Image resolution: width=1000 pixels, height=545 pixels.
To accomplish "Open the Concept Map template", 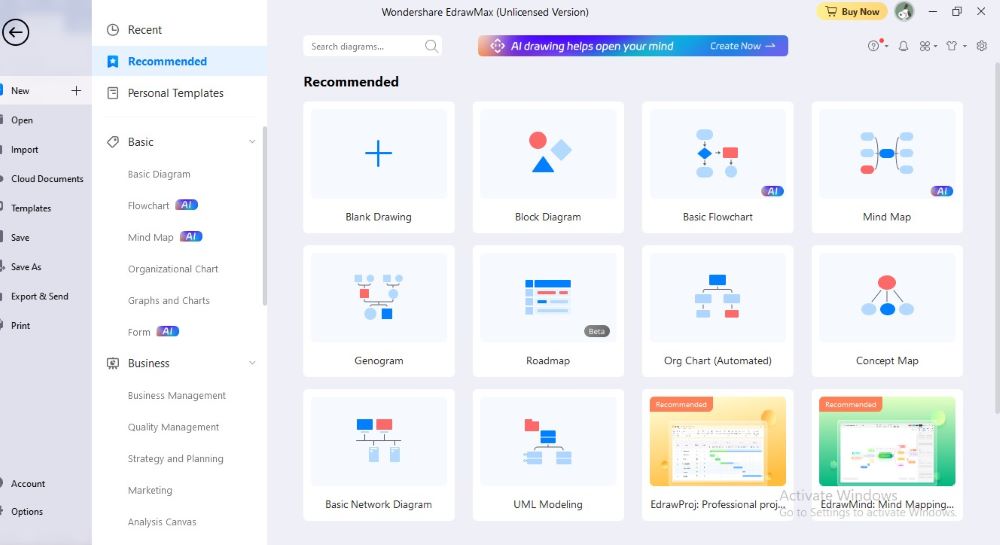I will (887, 311).
